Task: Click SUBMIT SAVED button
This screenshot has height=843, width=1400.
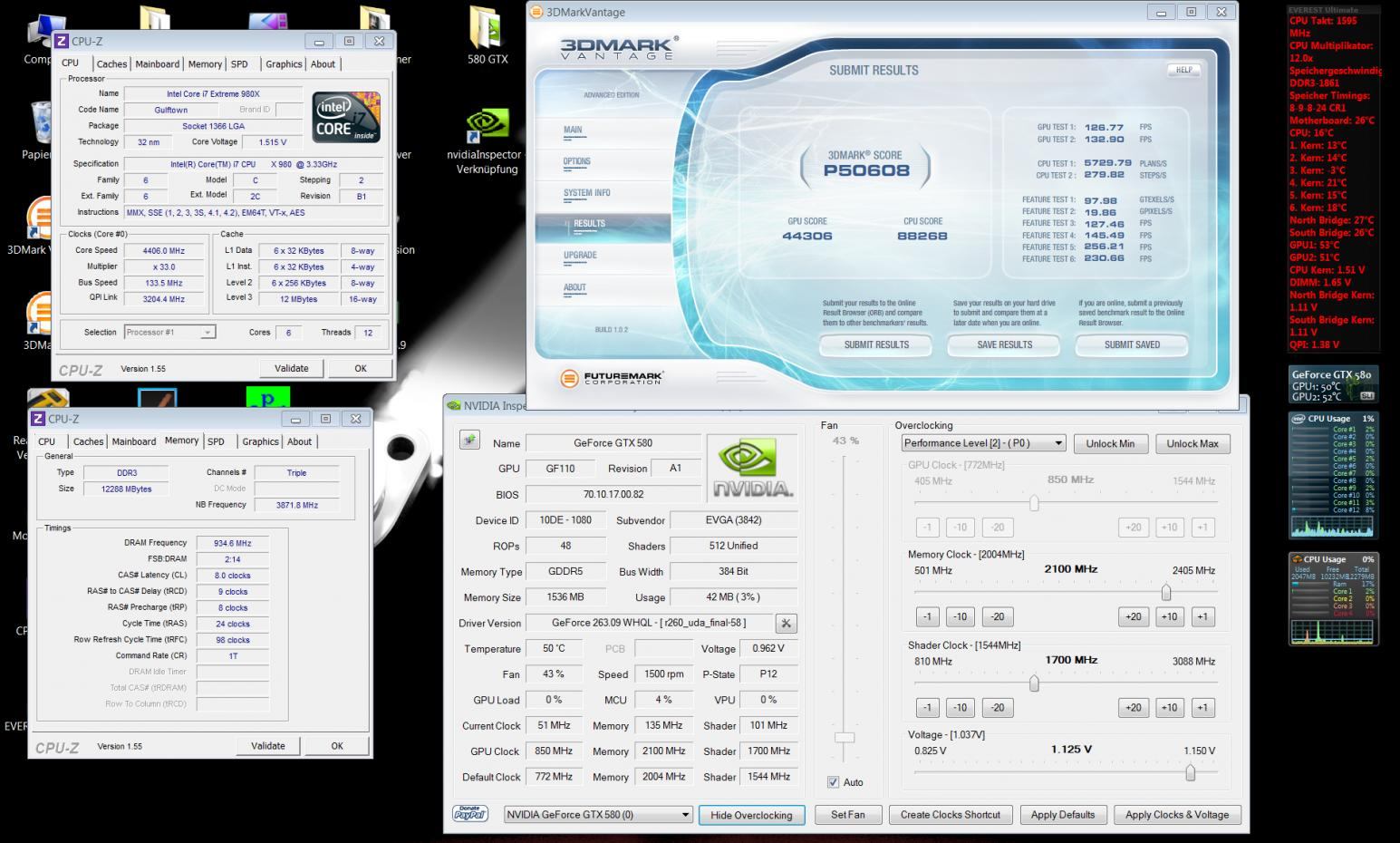Action: (x=1132, y=344)
